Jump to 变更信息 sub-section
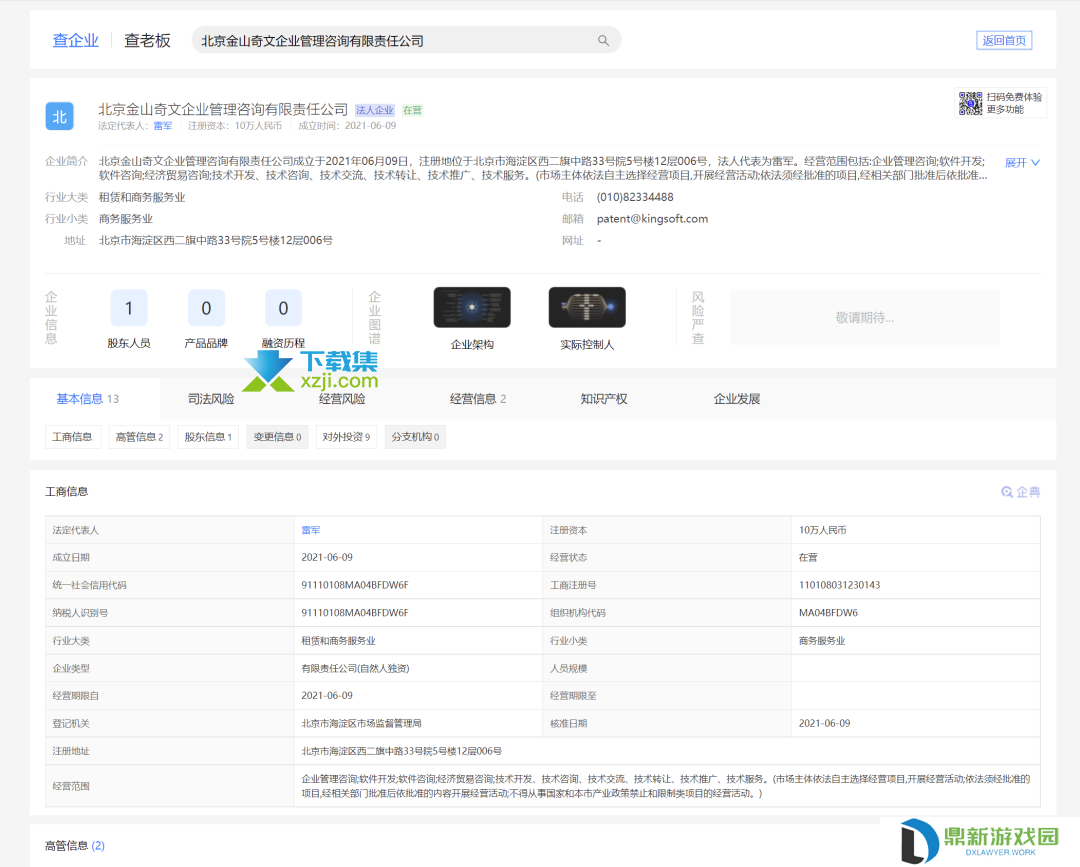 277,437
